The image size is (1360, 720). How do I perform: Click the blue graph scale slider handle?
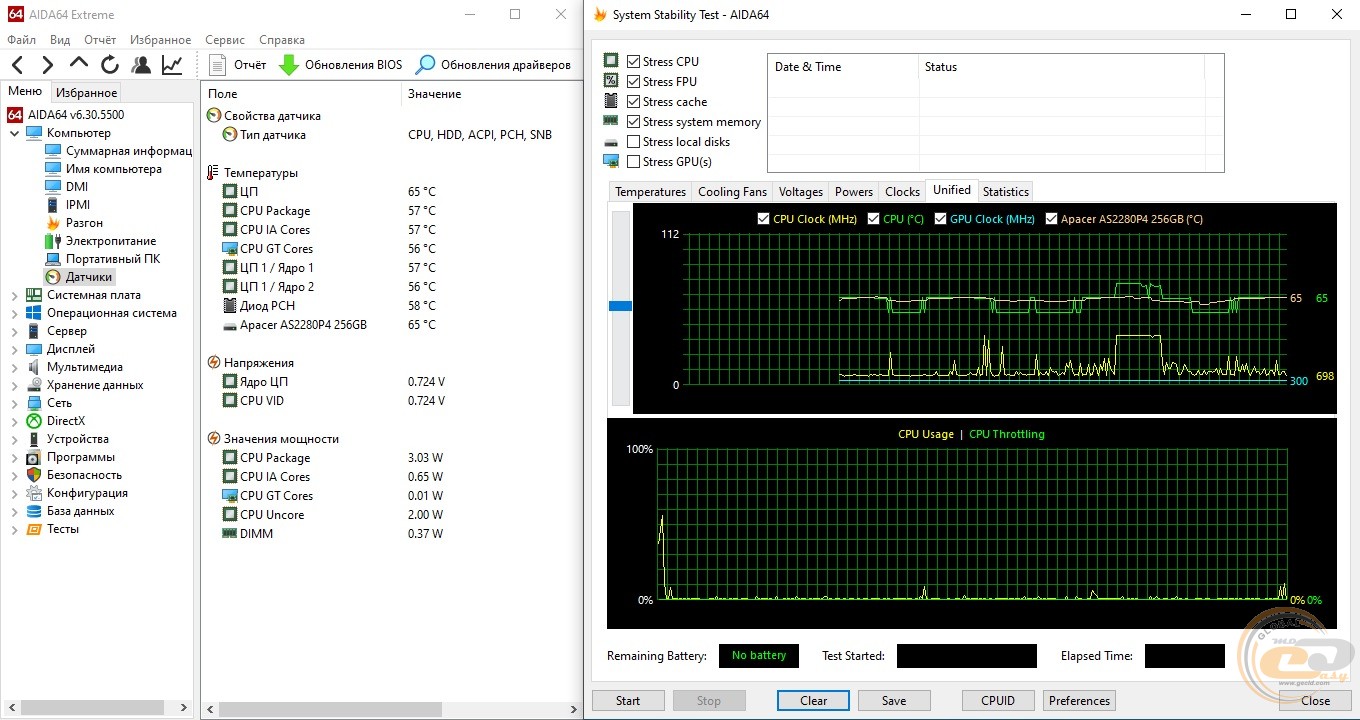click(620, 306)
